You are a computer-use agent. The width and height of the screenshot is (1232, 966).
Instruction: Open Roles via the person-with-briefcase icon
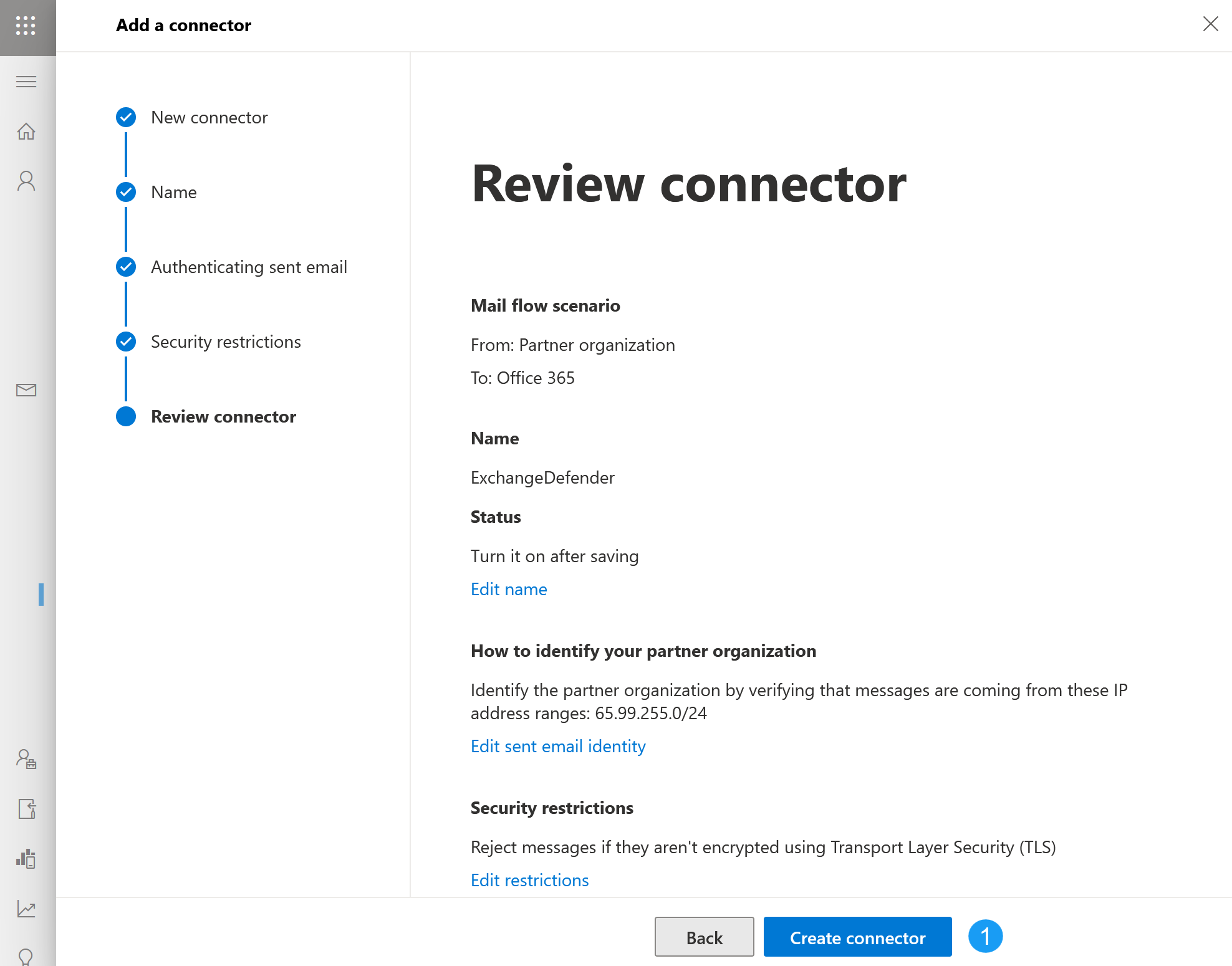(26, 760)
